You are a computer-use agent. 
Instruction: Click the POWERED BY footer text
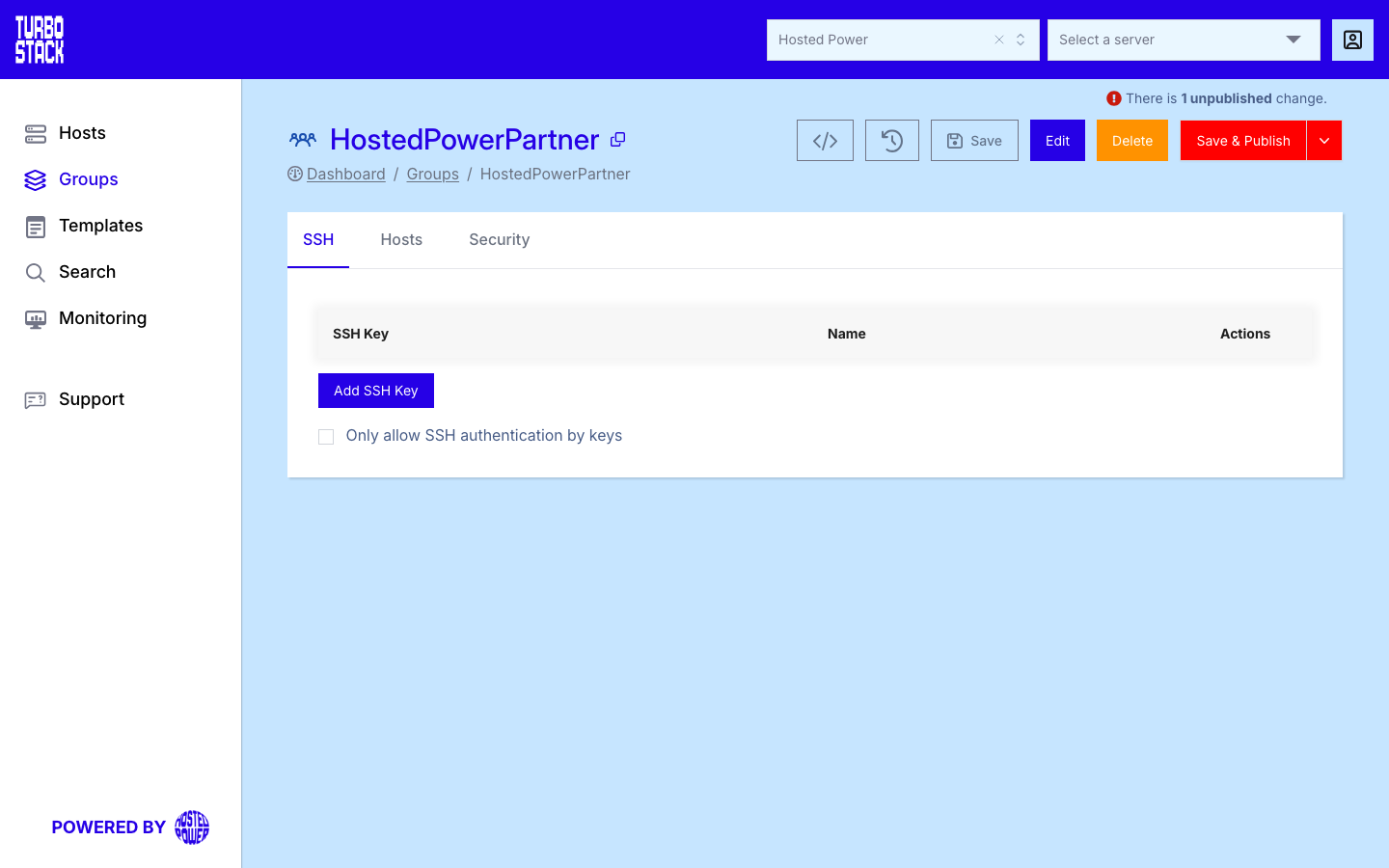click(x=109, y=827)
